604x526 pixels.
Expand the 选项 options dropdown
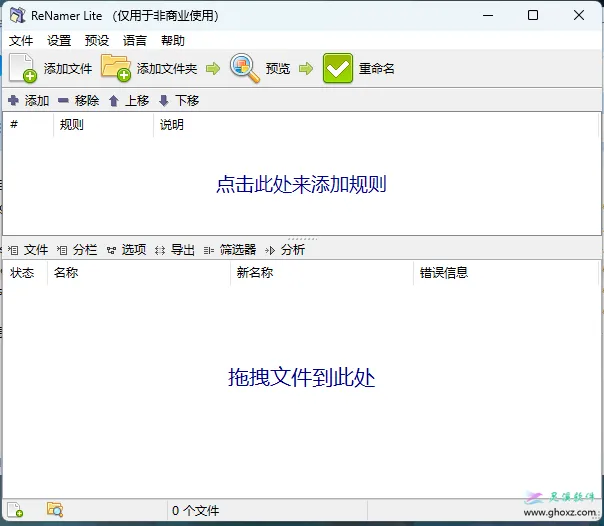coord(126,250)
